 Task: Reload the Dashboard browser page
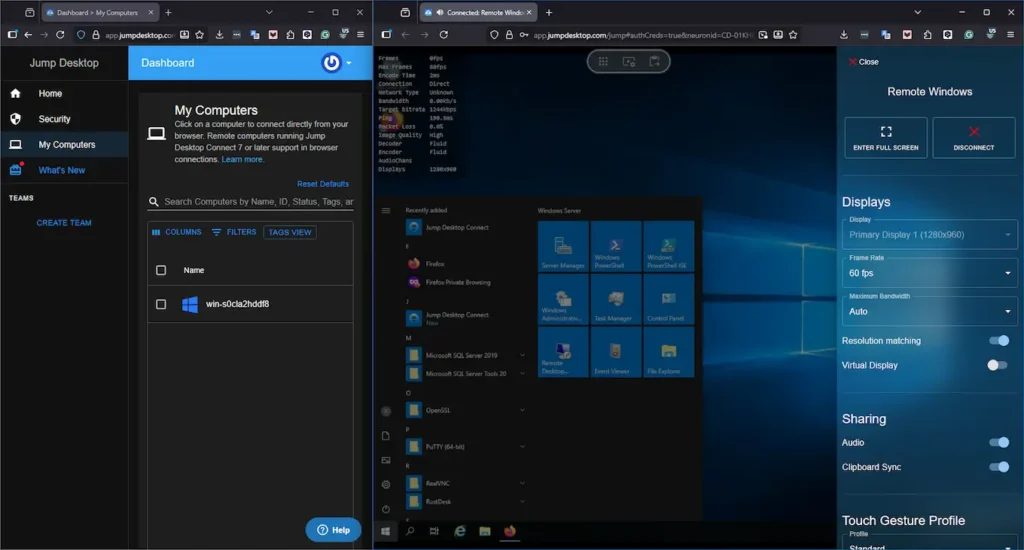(60, 35)
